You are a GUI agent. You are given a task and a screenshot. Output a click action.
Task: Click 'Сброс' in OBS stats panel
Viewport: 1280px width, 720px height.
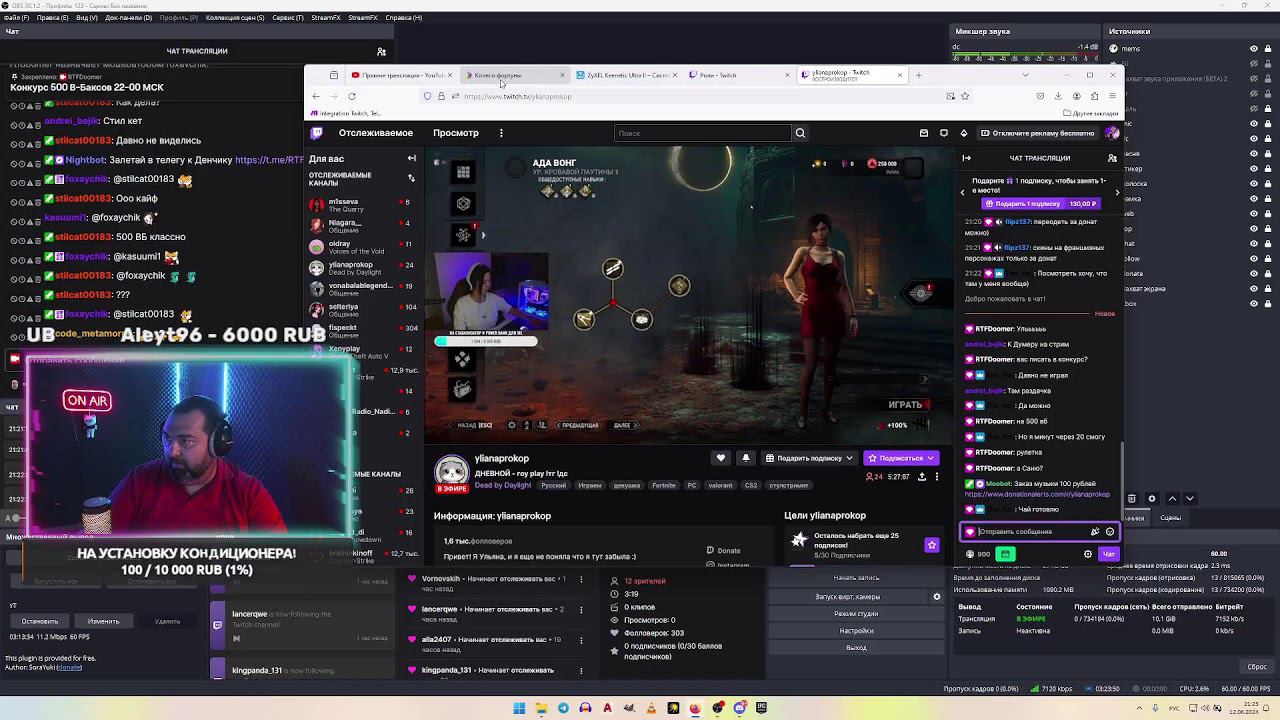[x=1257, y=667]
